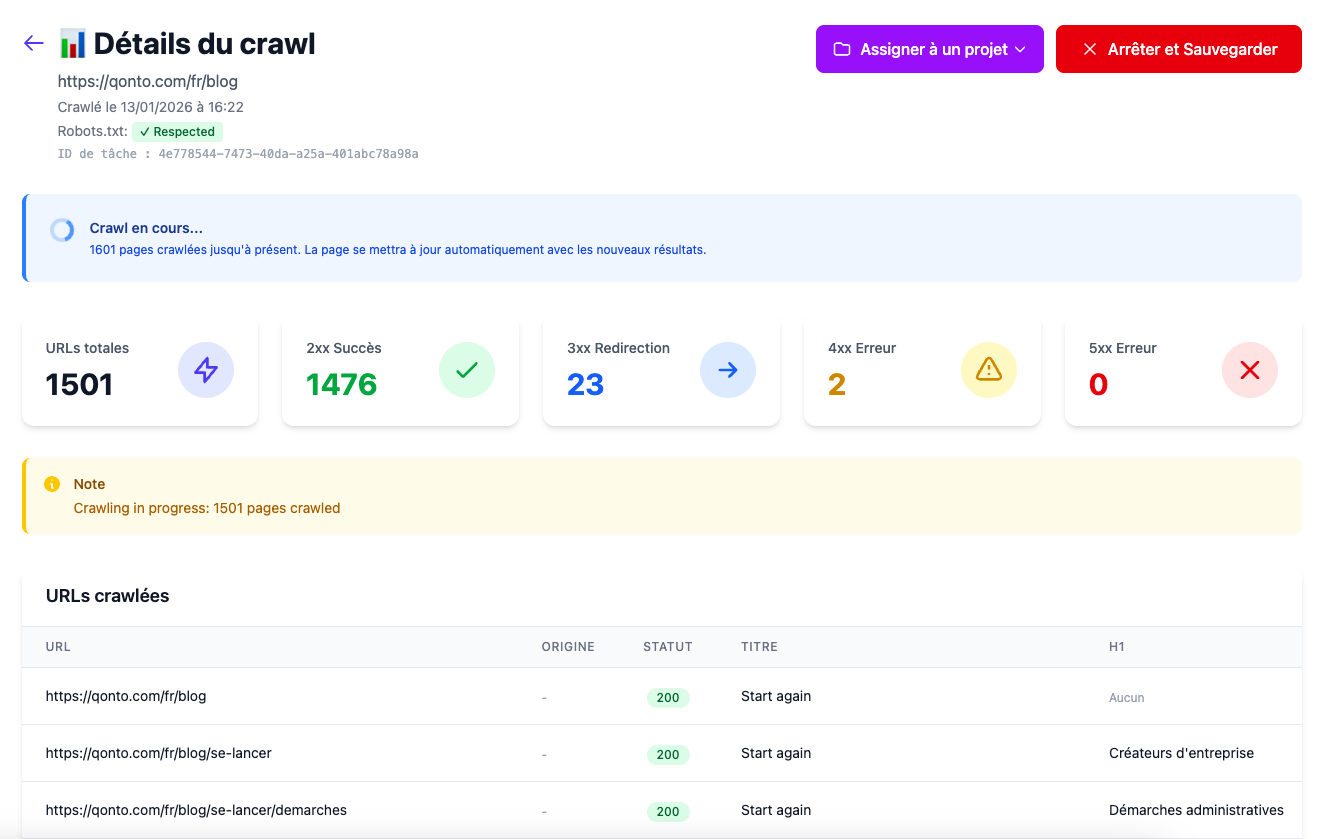Screen dimensions: 1319x839
Task: Select the lightning icon on URLs totales card
Action: coord(206,370)
